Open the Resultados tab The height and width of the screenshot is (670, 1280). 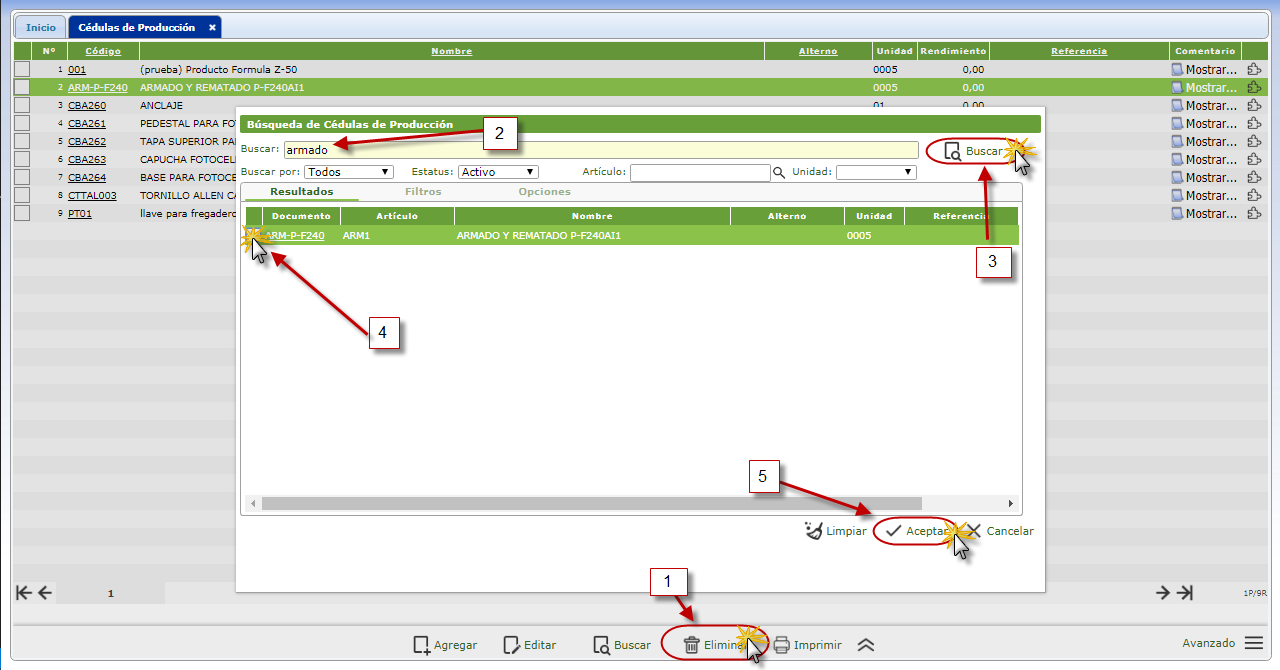pyautogui.click(x=302, y=191)
